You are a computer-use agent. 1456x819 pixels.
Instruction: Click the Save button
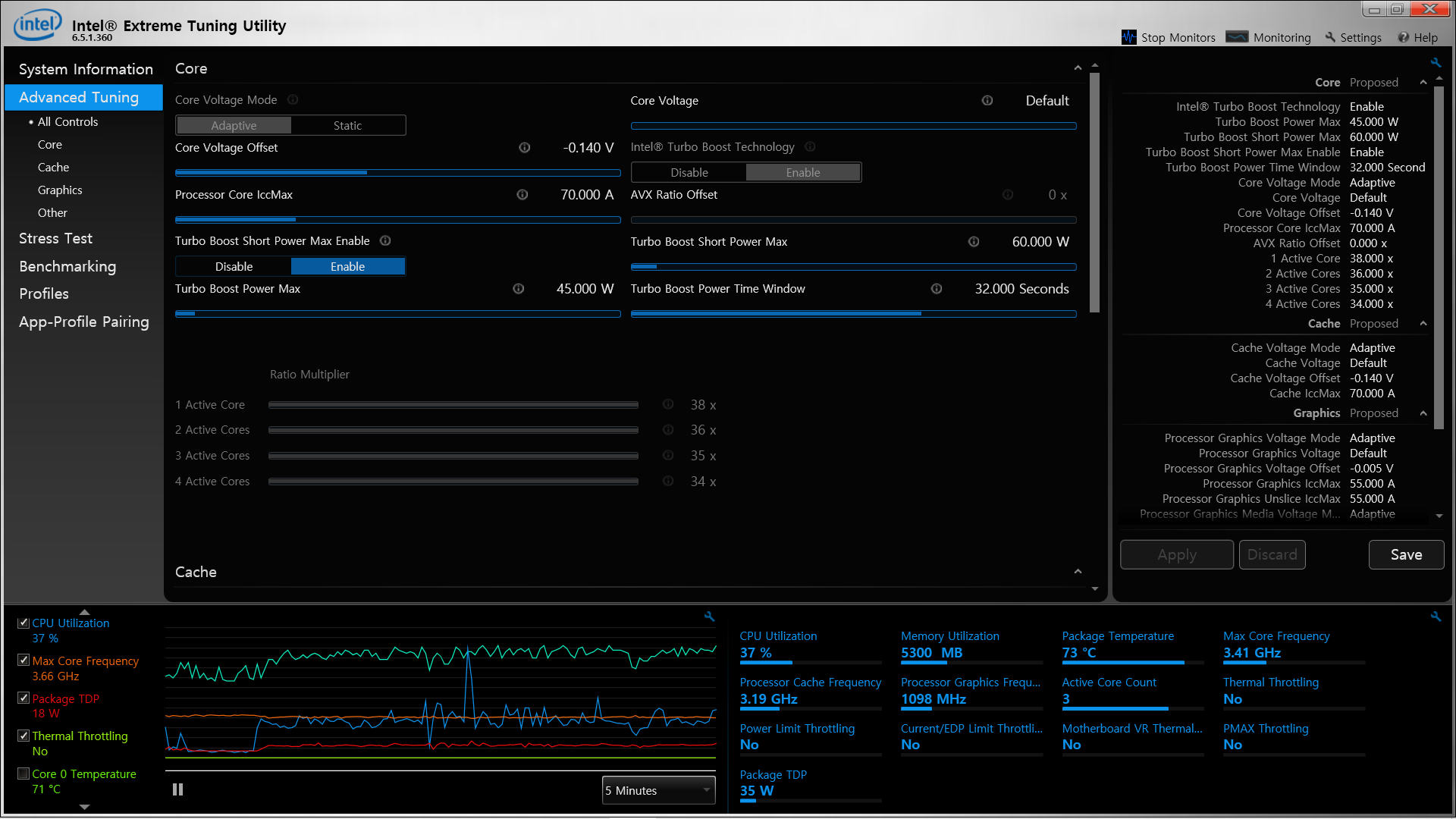coord(1406,554)
